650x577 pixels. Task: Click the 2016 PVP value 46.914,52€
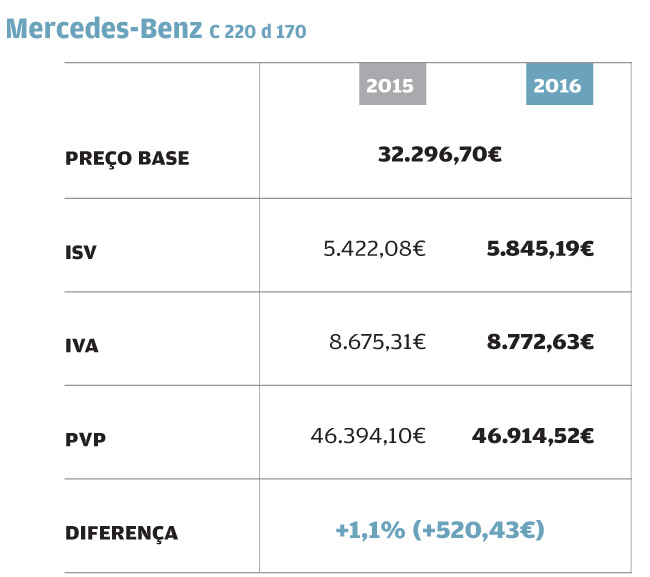[533, 436]
